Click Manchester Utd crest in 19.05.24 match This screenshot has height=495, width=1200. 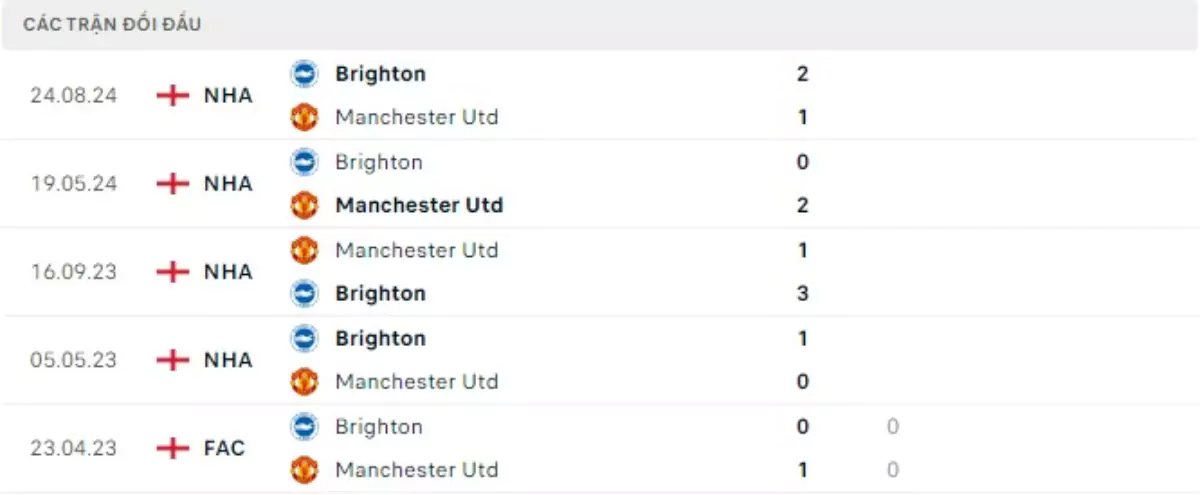pyautogui.click(x=304, y=205)
